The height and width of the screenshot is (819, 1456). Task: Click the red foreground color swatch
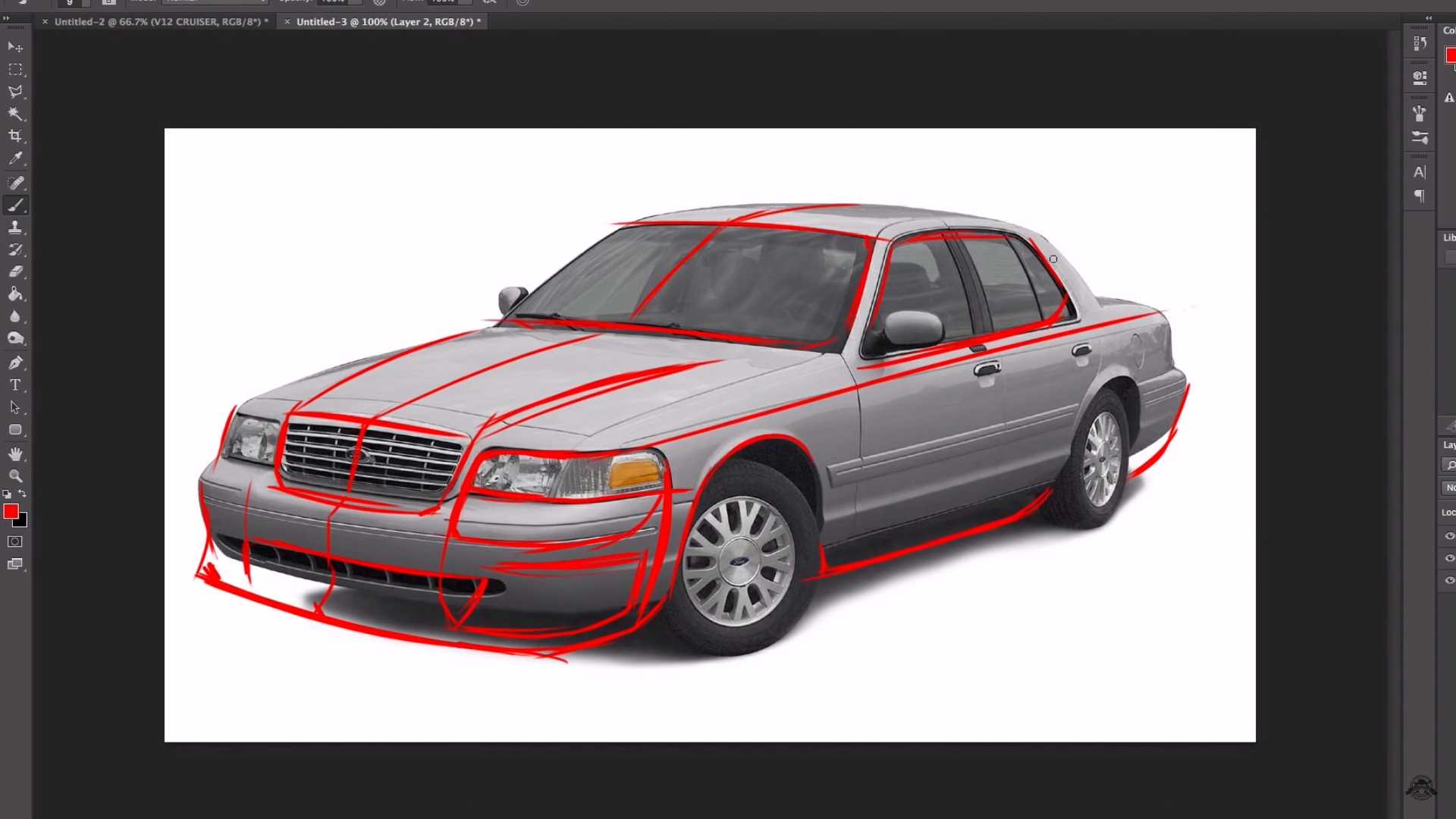click(x=10, y=512)
